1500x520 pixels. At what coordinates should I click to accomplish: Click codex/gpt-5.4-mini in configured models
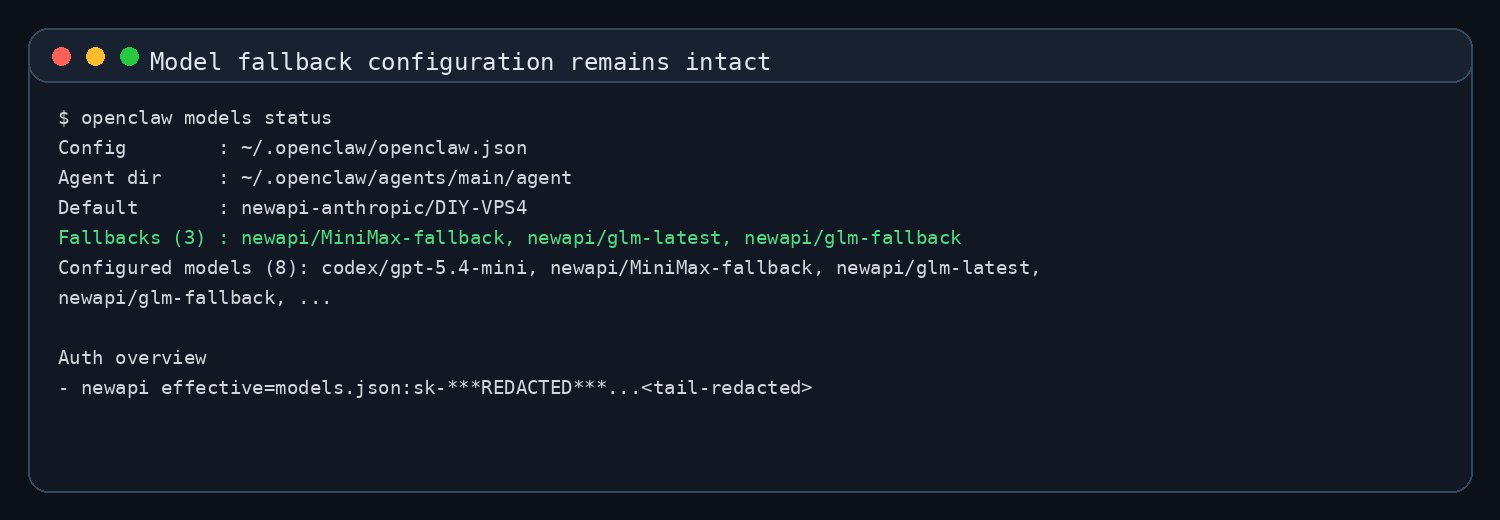click(424, 268)
